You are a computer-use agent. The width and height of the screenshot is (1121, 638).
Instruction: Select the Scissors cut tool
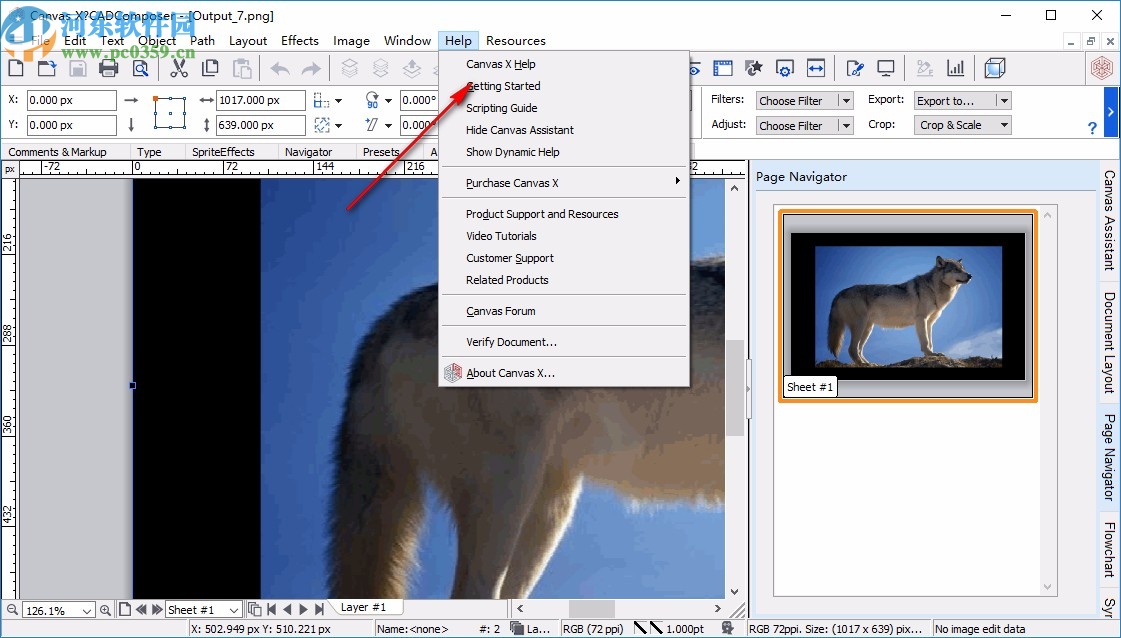tap(181, 68)
